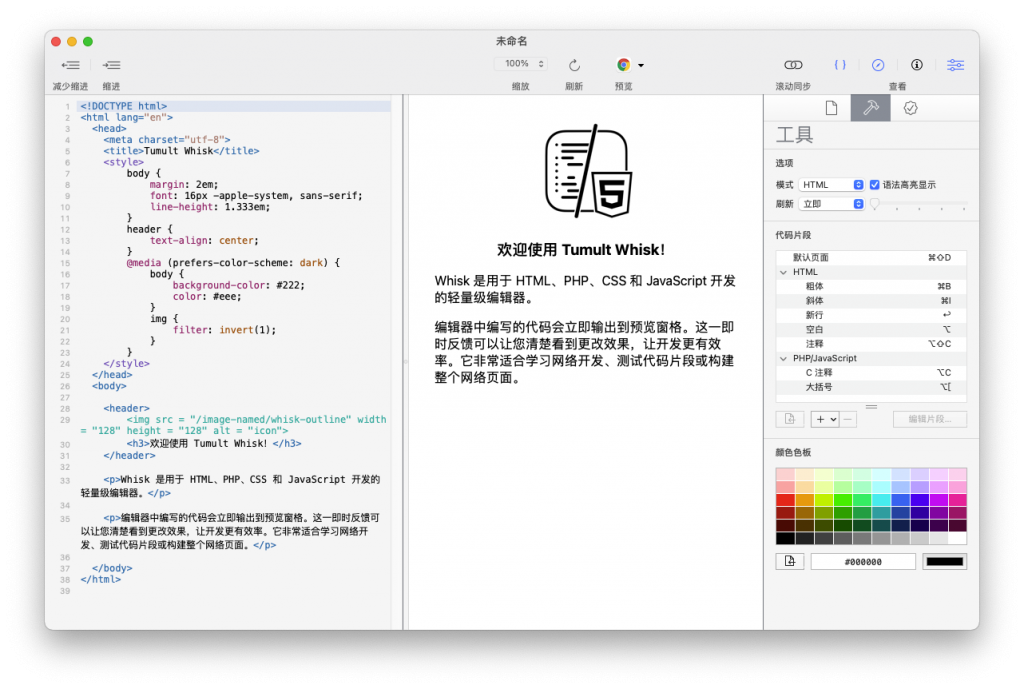Image resolution: width=1024 pixels, height=689 pixels.
Task: Select the 注释 snippet under HTML
Action: pos(871,344)
